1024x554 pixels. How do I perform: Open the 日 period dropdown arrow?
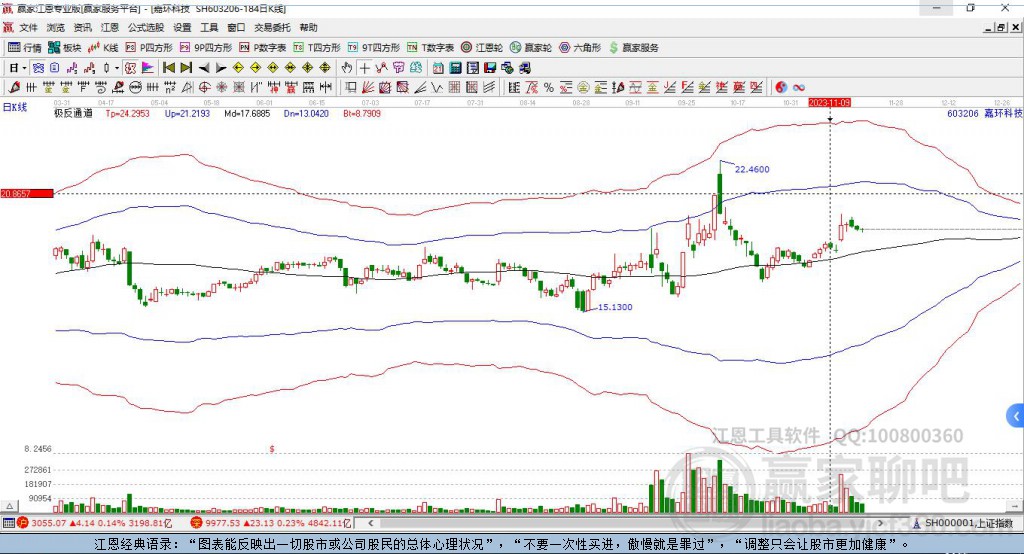[x=24, y=68]
